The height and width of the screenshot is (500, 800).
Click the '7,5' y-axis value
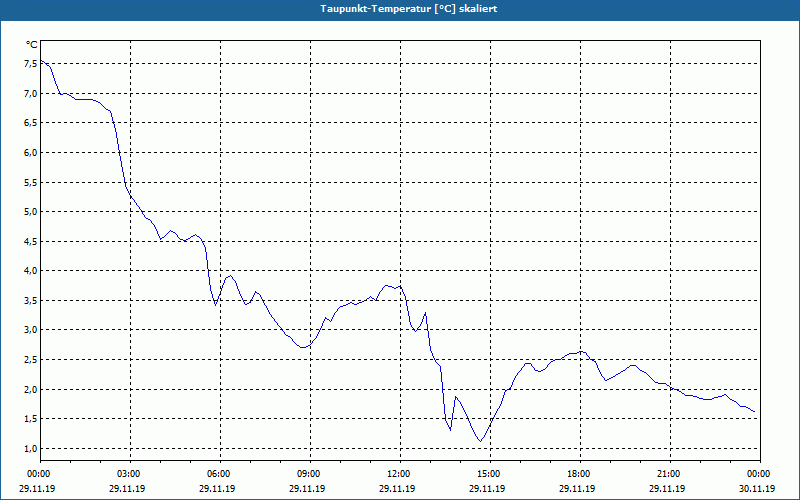31,64
